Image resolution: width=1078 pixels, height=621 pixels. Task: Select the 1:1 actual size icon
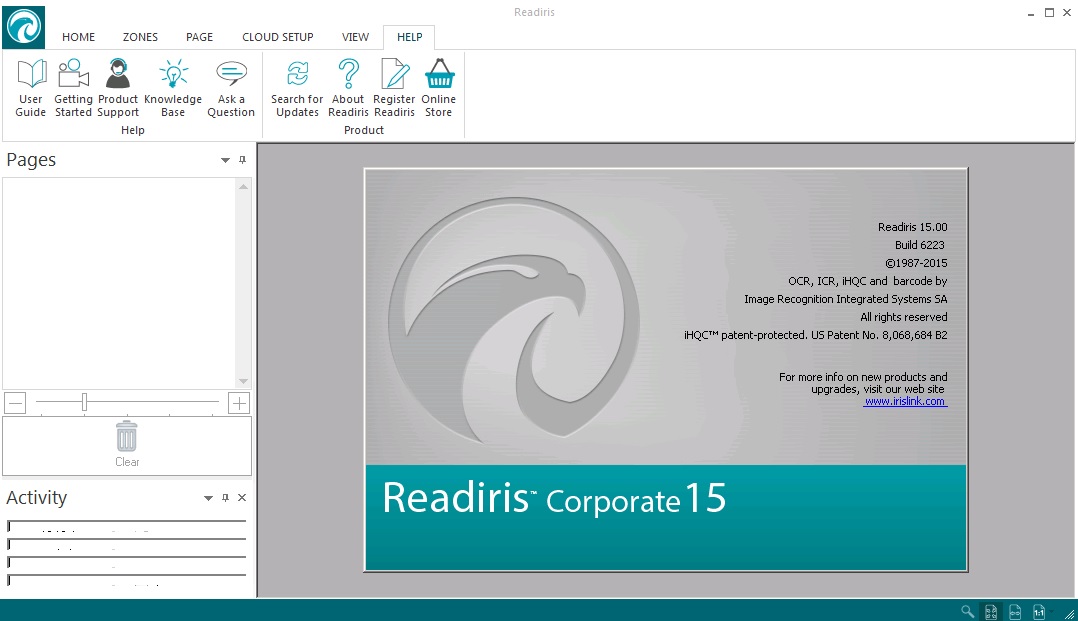pyautogui.click(x=1038, y=611)
